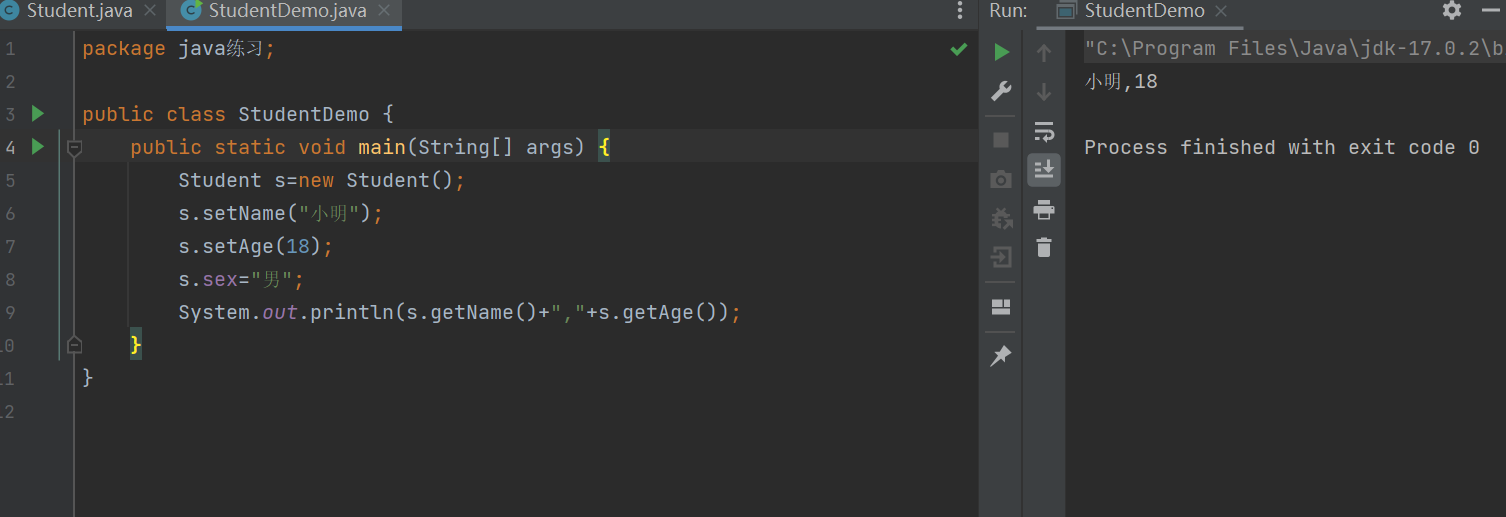Click the s.setAge(18) statement
The image size is (1506, 517).
tap(255, 247)
